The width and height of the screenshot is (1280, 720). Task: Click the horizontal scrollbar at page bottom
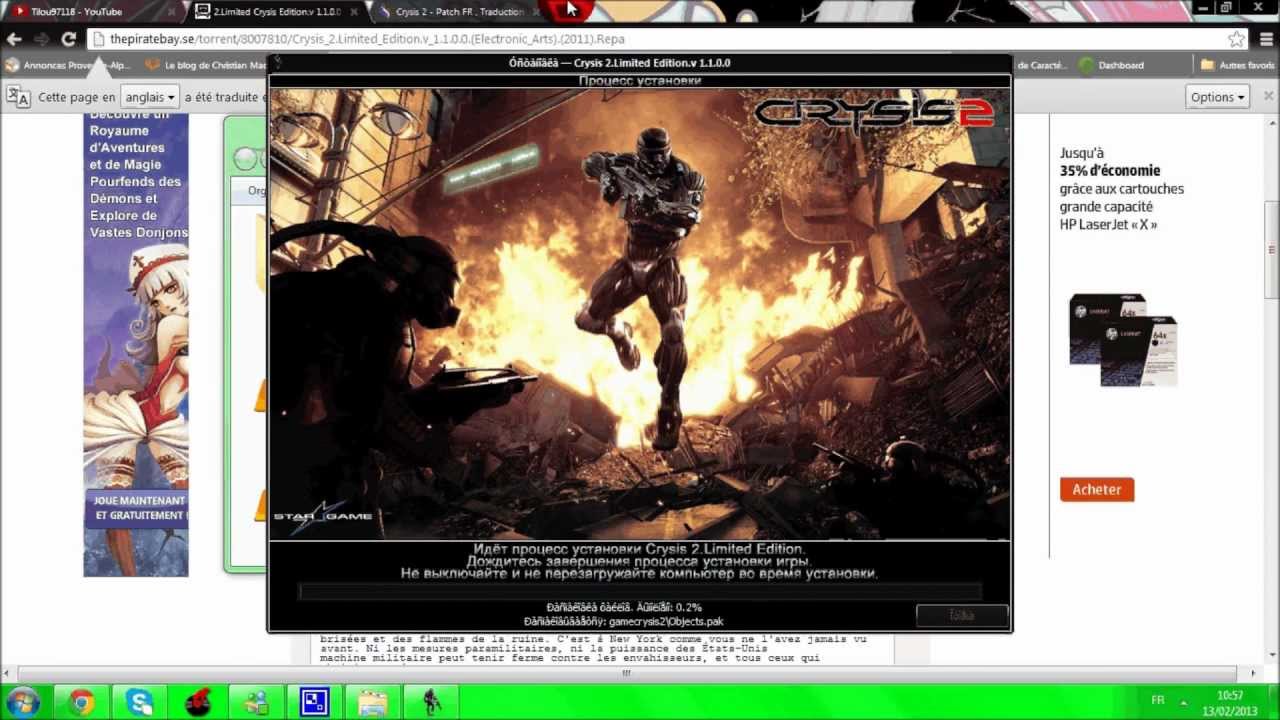pos(628,673)
